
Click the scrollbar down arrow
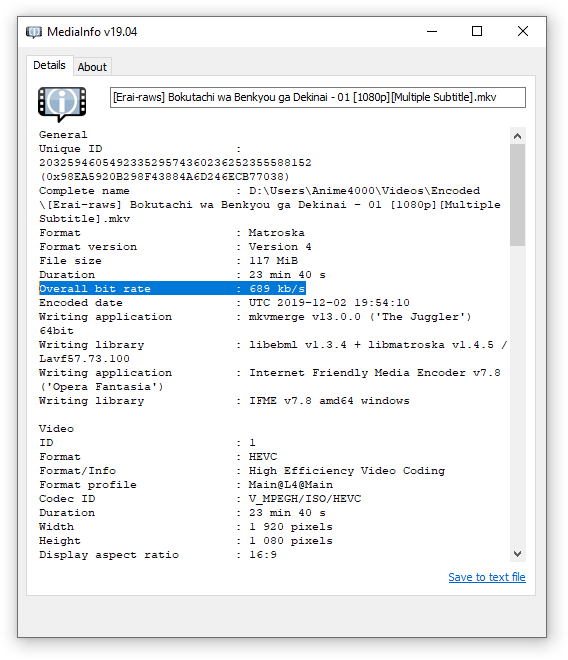pos(517,554)
